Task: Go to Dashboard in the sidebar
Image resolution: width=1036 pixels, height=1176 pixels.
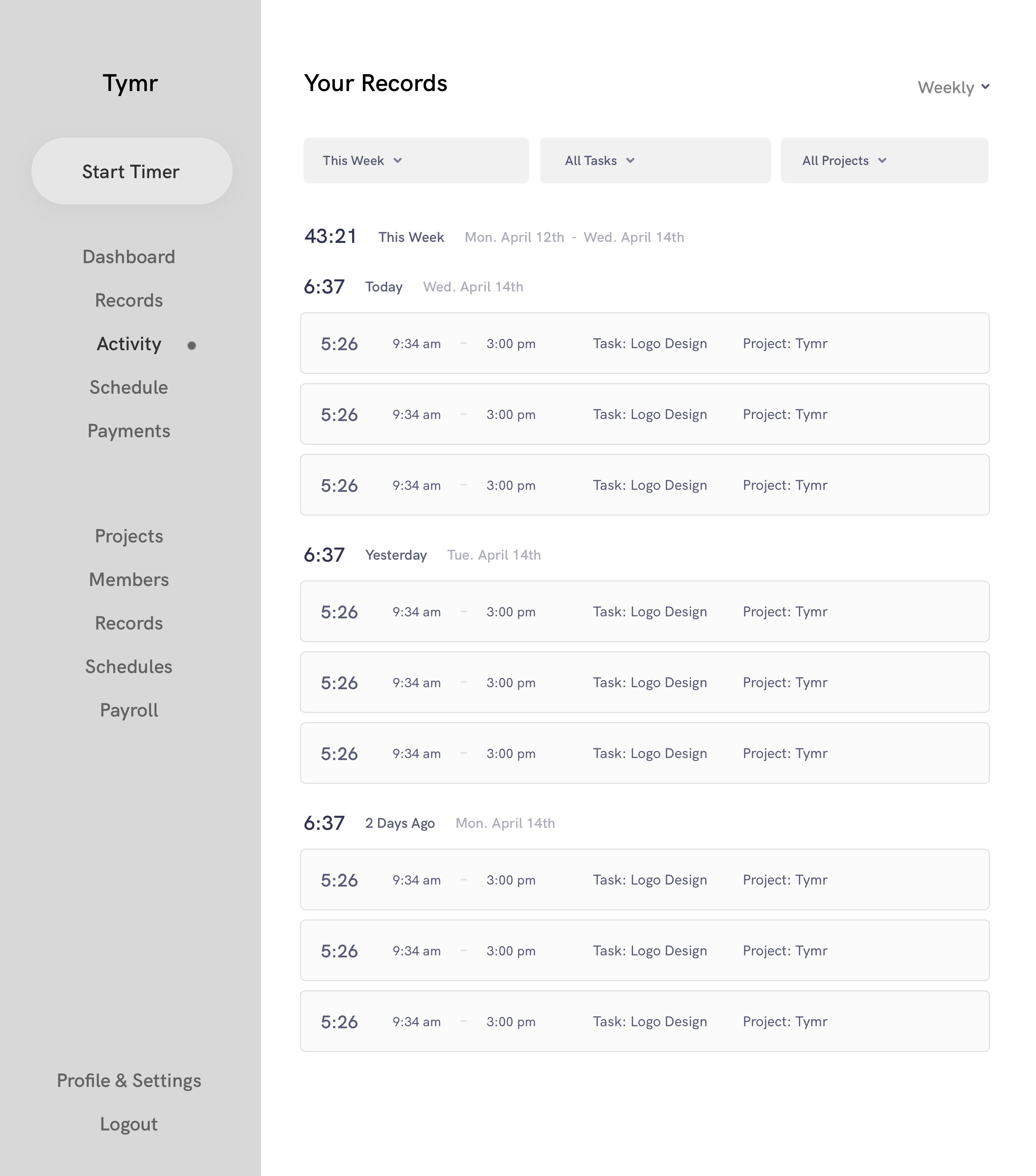Action: pyautogui.click(x=129, y=257)
